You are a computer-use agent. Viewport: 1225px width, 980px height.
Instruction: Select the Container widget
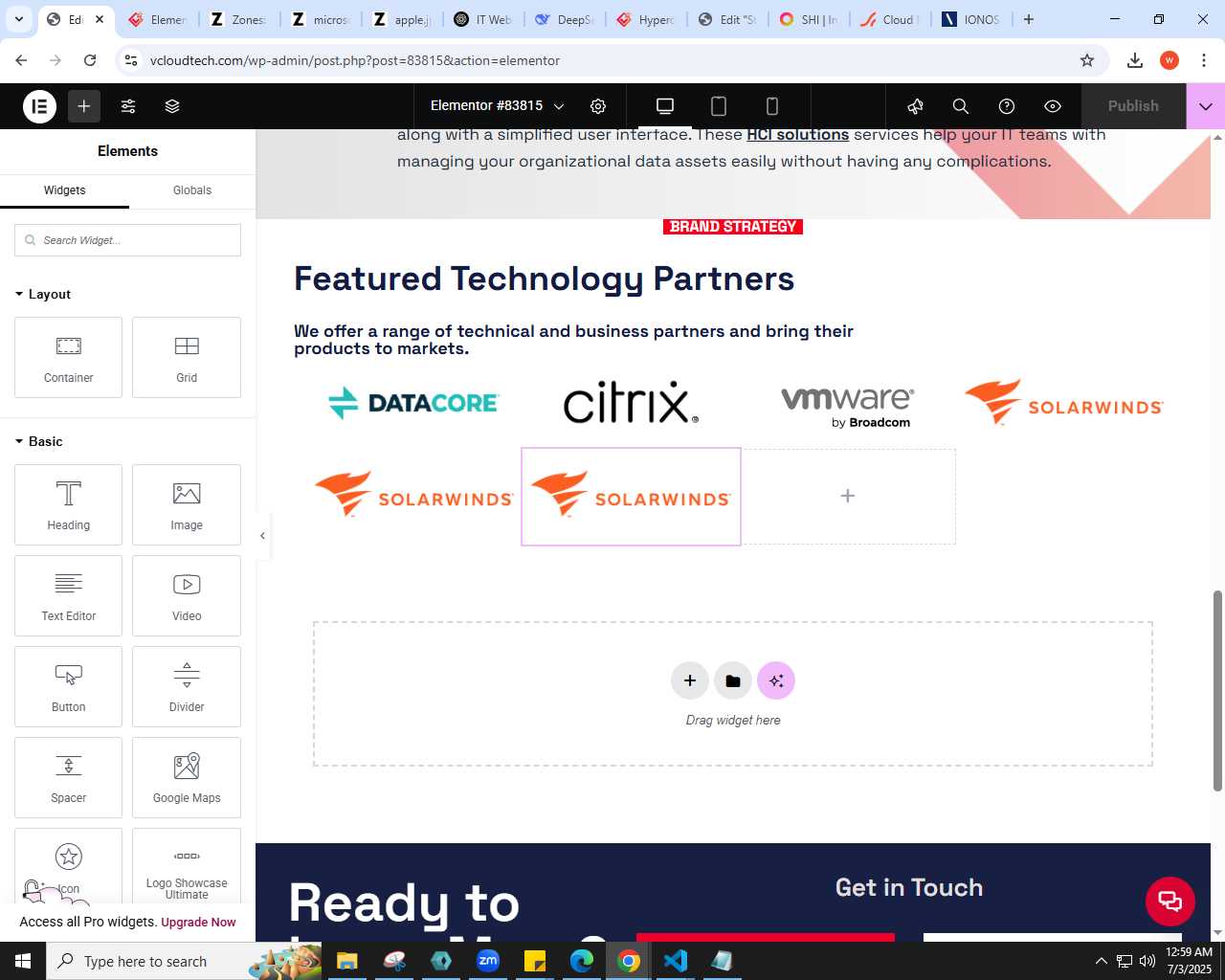tap(68, 357)
